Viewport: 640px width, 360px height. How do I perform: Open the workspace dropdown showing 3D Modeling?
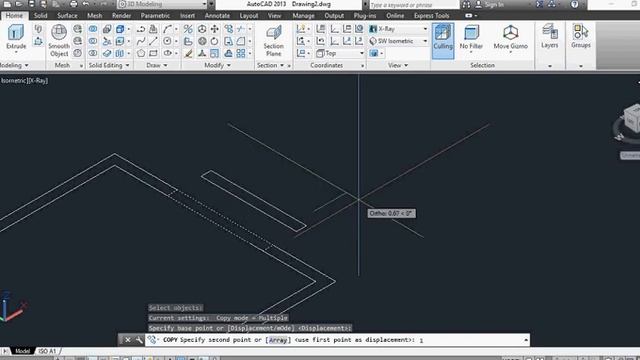[162, 4]
